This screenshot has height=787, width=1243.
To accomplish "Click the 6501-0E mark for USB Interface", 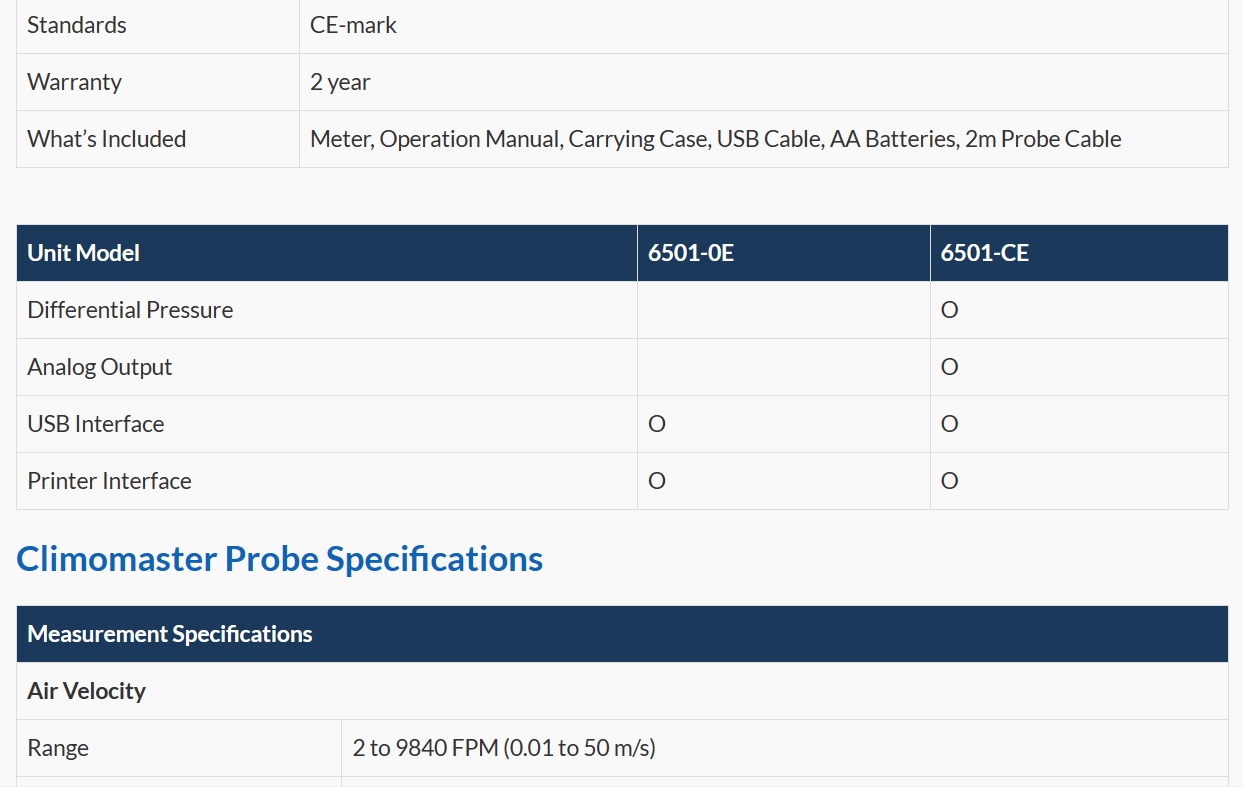I will 656,424.
